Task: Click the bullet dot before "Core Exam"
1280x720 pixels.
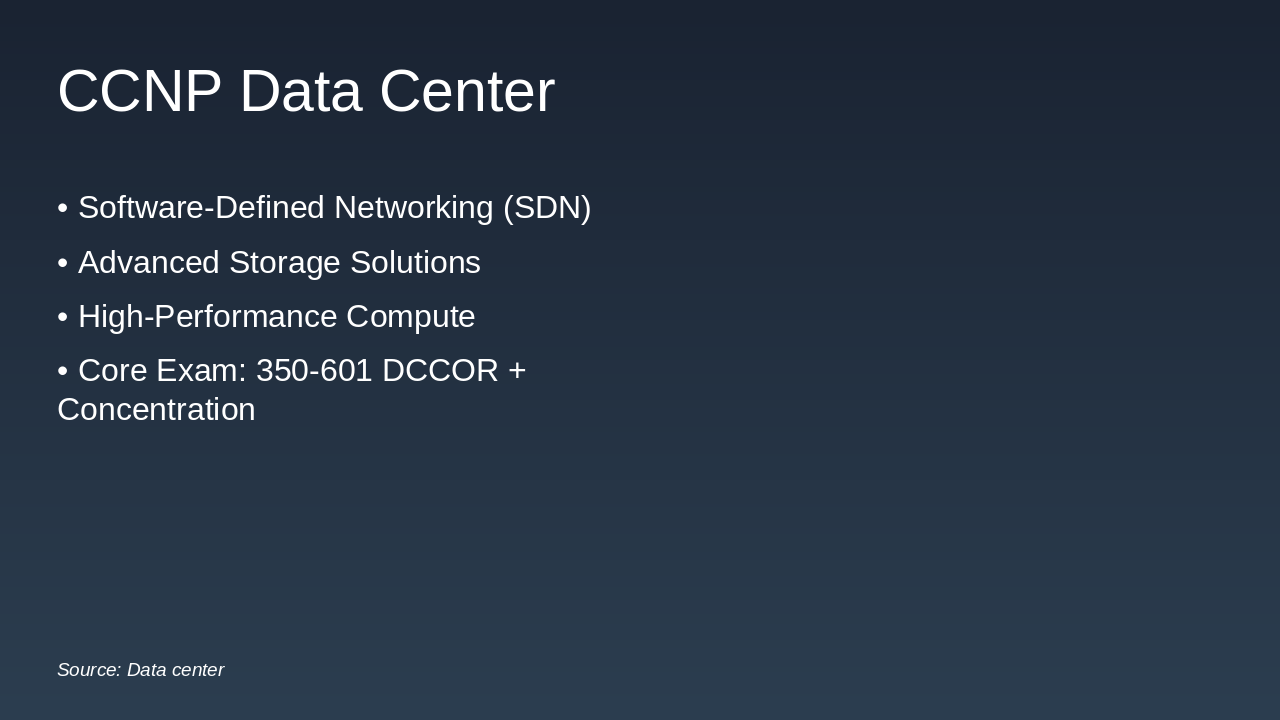Action: click(x=63, y=371)
